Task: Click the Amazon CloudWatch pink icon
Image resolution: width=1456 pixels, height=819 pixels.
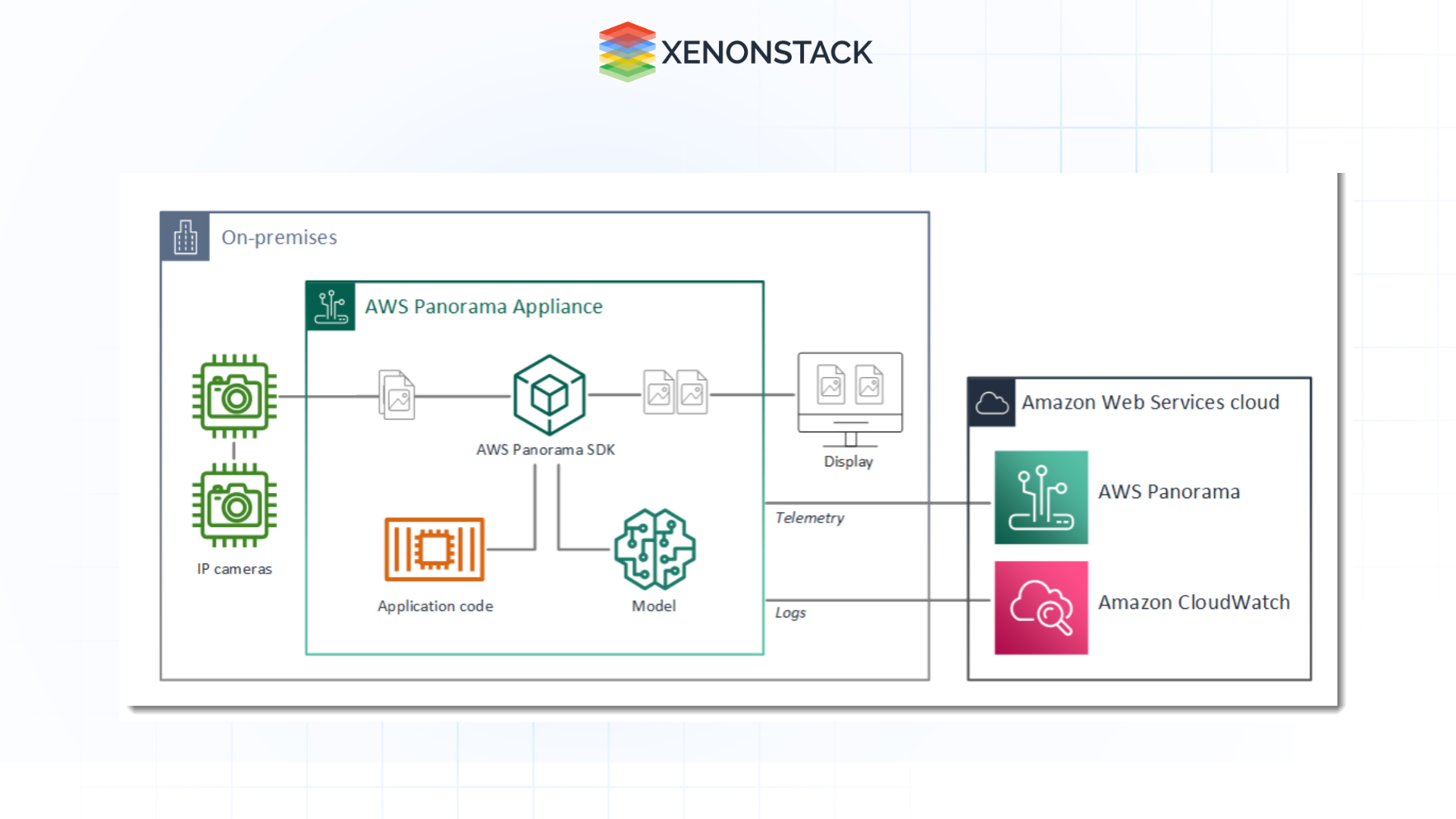Action: pyautogui.click(x=1040, y=607)
